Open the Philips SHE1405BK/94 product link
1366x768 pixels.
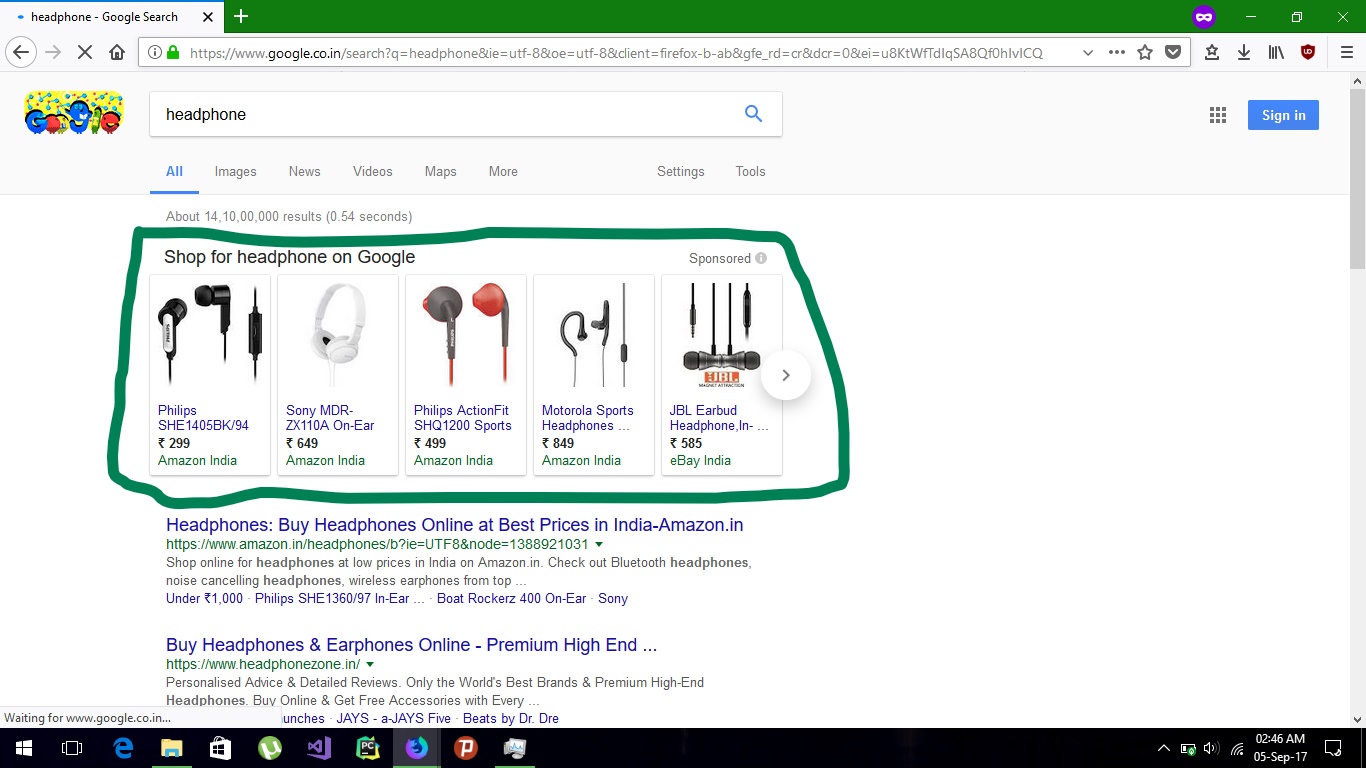pos(204,418)
